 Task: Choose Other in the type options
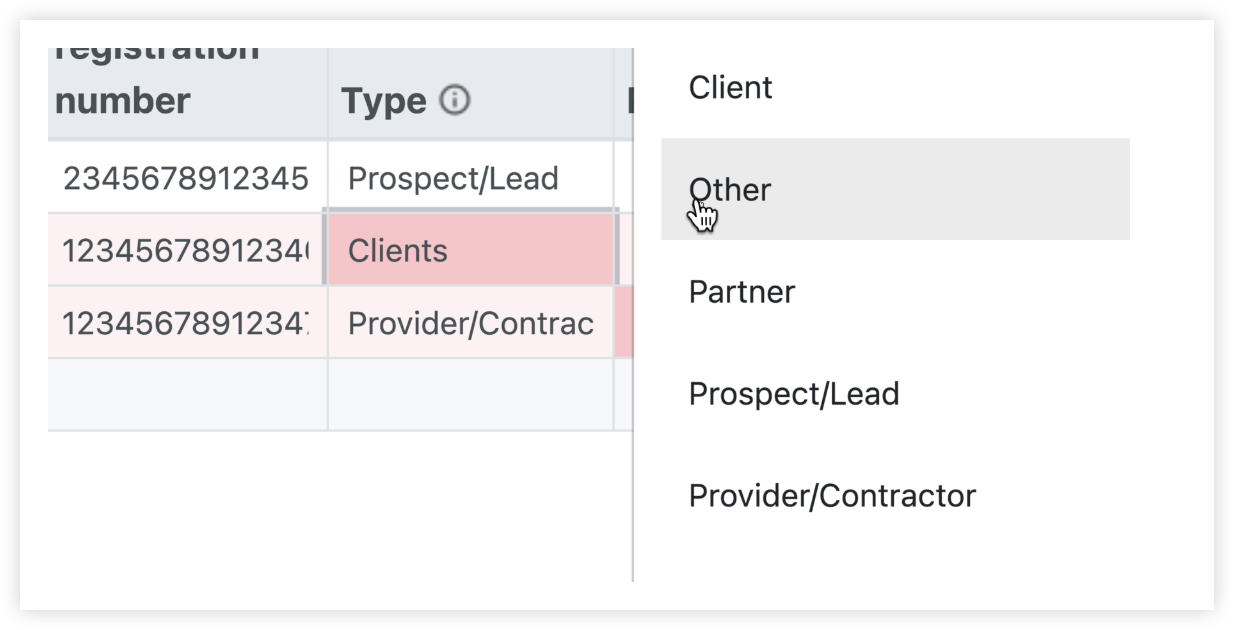pos(895,189)
